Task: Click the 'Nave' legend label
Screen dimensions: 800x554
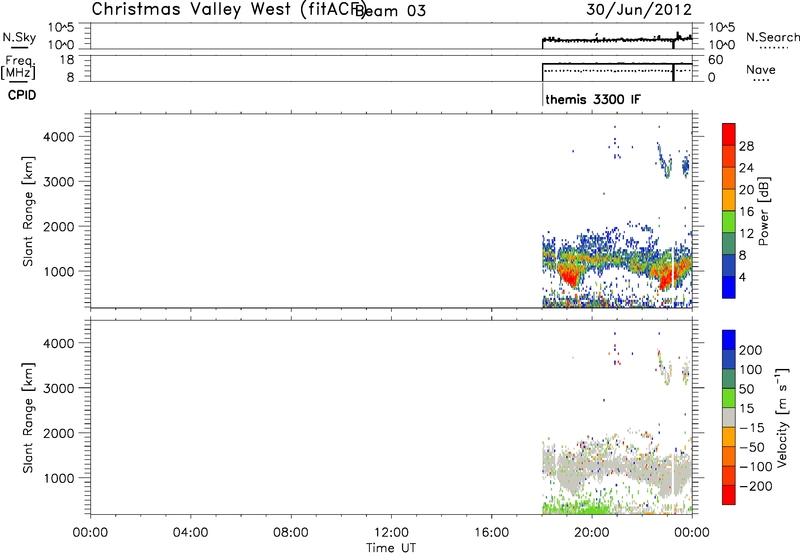Action: point(761,70)
